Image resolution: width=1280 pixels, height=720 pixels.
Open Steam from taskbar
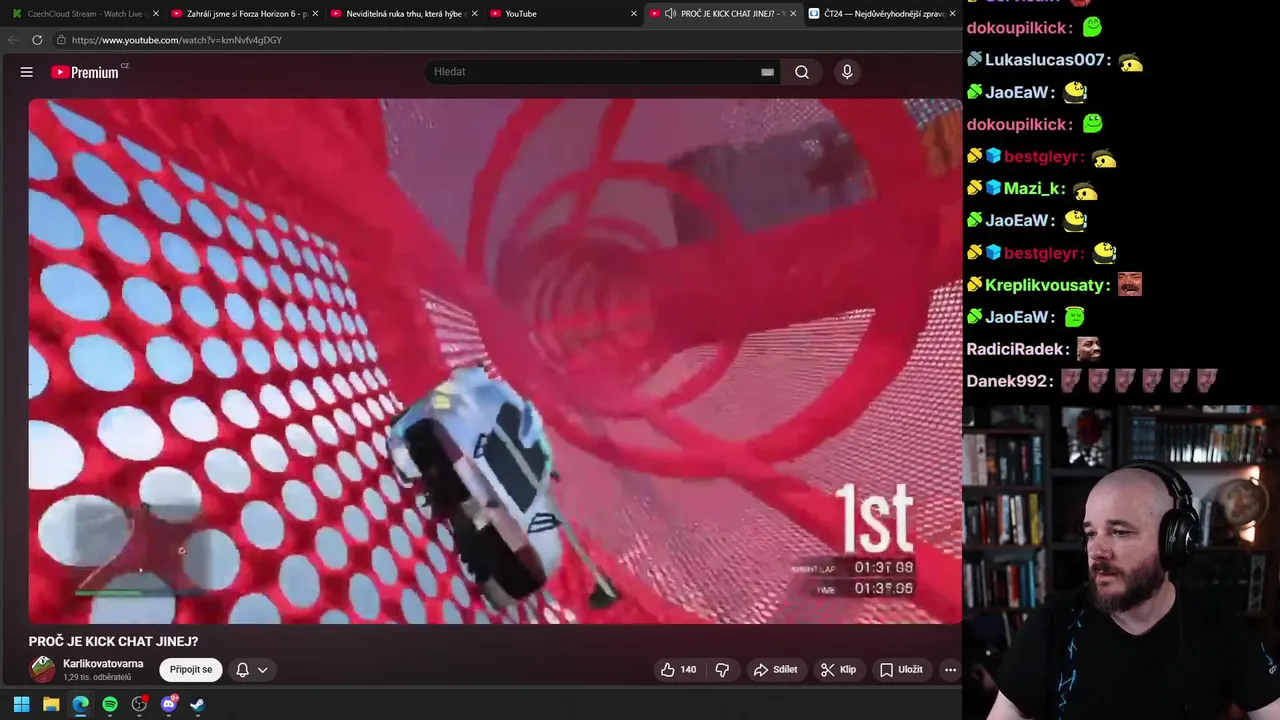198,704
